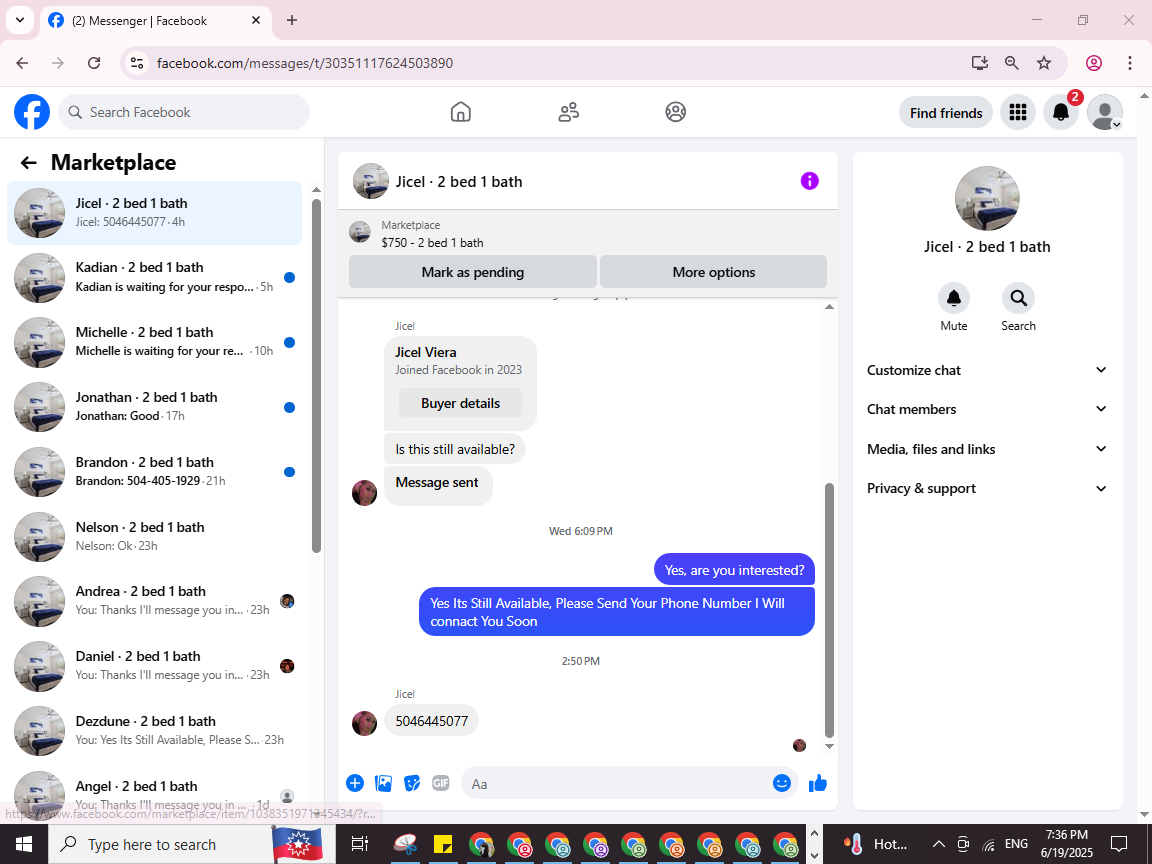
Task: Search in conversation magnifier icon
Action: (x=1018, y=298)
